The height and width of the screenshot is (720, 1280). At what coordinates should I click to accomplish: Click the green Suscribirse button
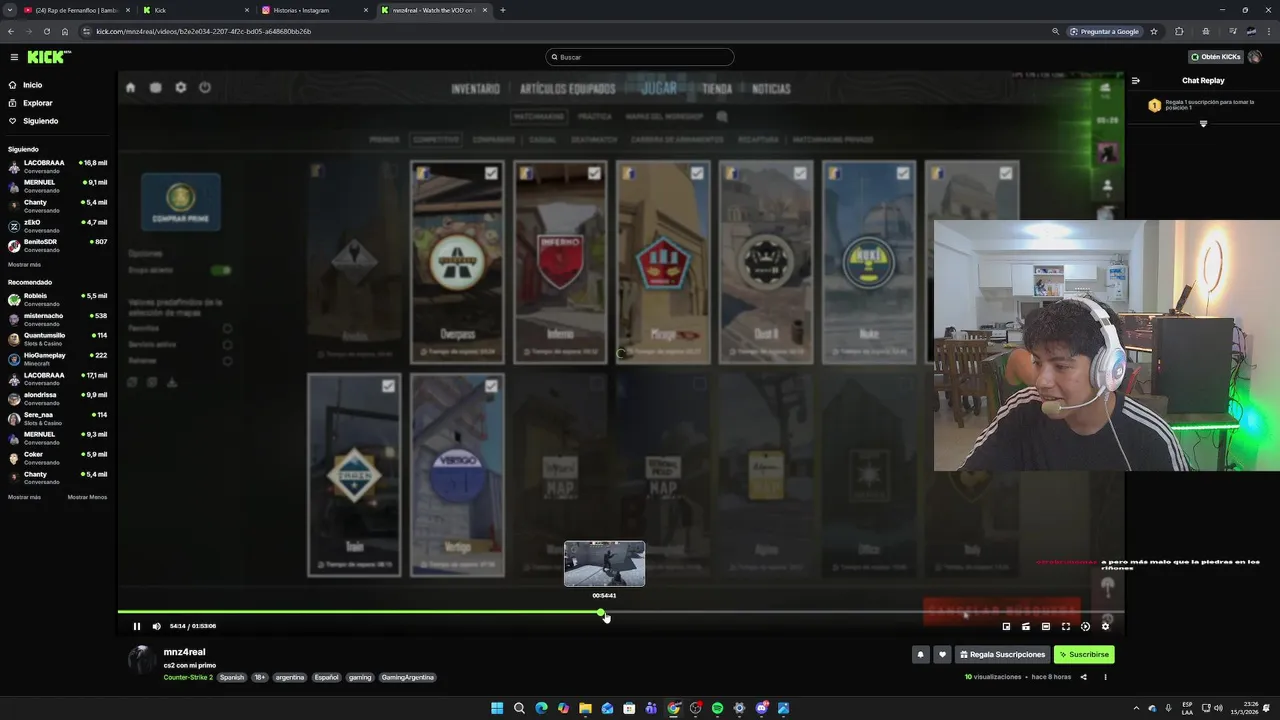pos(1084,655)
